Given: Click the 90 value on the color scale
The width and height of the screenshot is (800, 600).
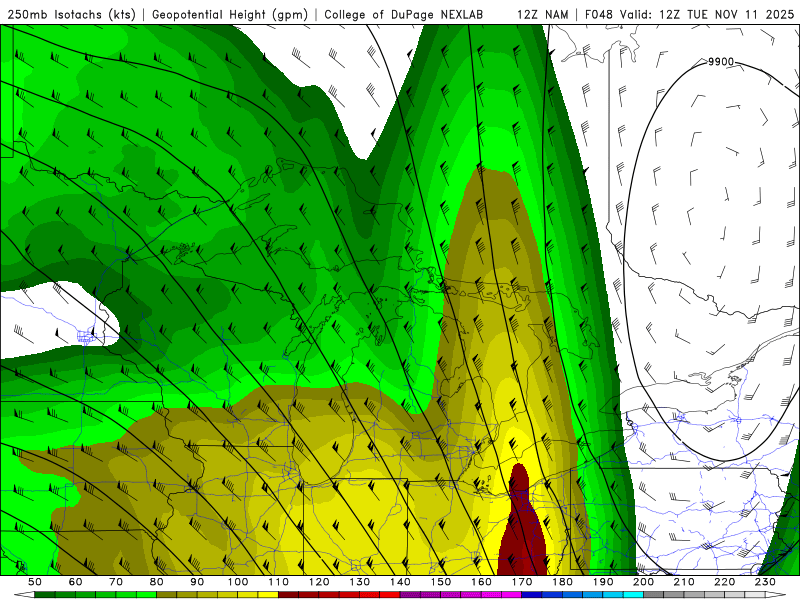Looking at the screenshot, I should tap(197, 582).
